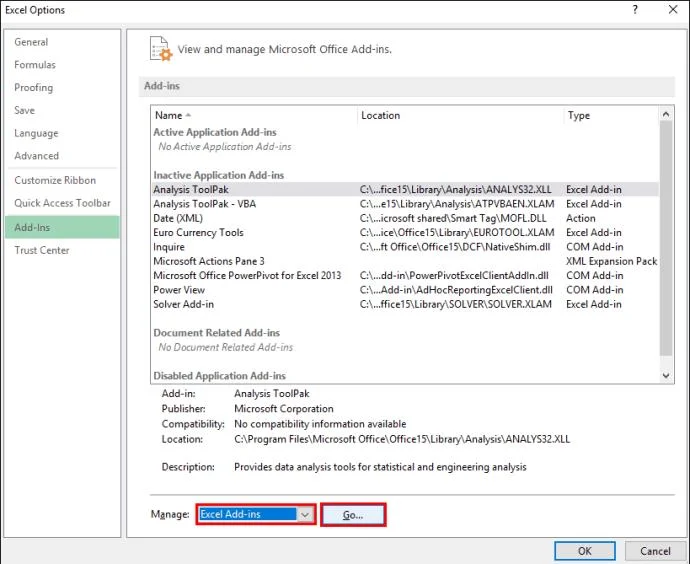Viewport: 690px width, 564px height.
Task: Click the full ANALYS32.XLL path in details
Action: (x=402, y=439)
